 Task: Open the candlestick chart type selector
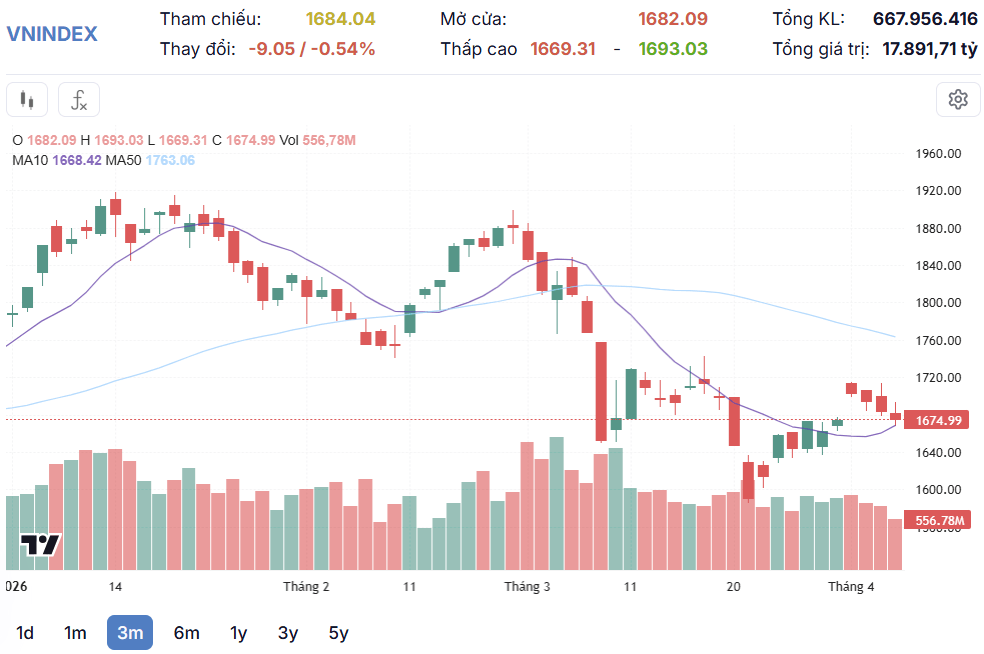27,100
